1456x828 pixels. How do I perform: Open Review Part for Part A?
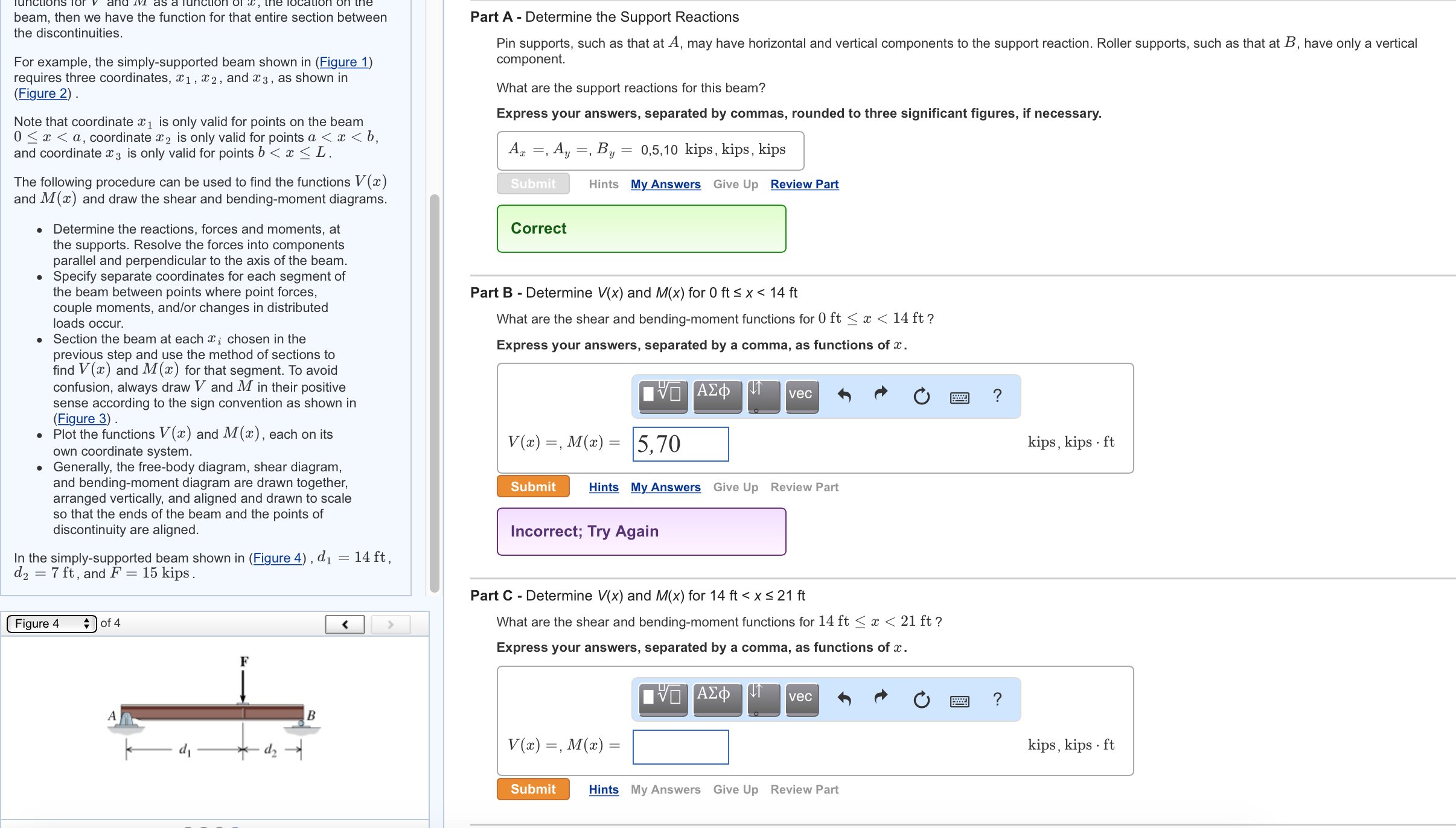click(803, 184)
